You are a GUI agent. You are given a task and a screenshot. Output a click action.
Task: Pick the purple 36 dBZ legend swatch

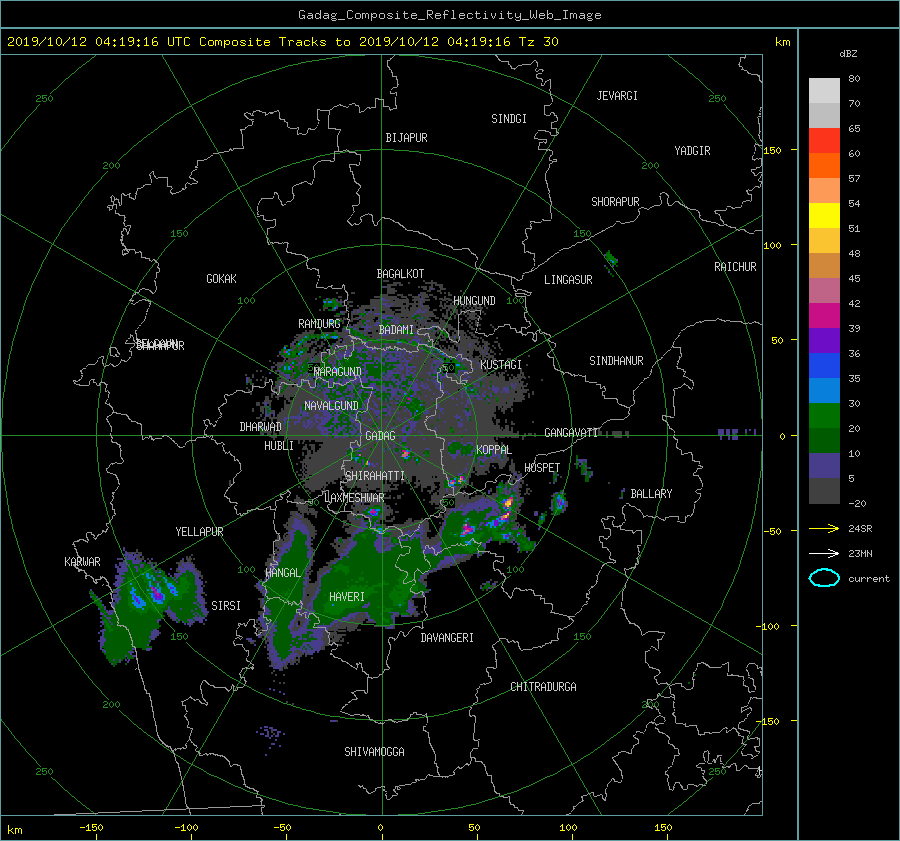click(x=824, y=340)
